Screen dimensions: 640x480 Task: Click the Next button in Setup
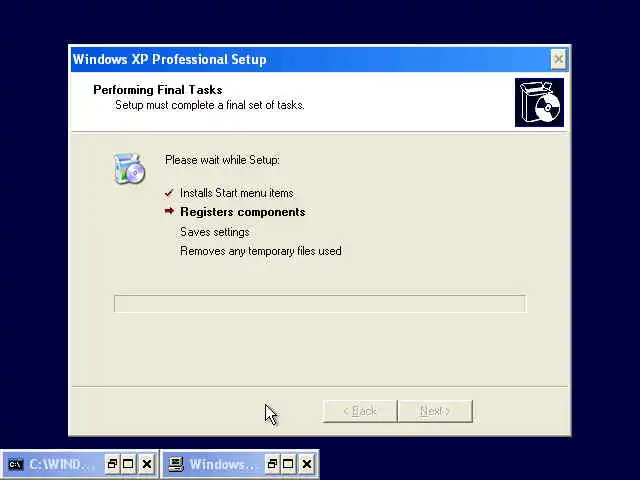click(435, 411)
